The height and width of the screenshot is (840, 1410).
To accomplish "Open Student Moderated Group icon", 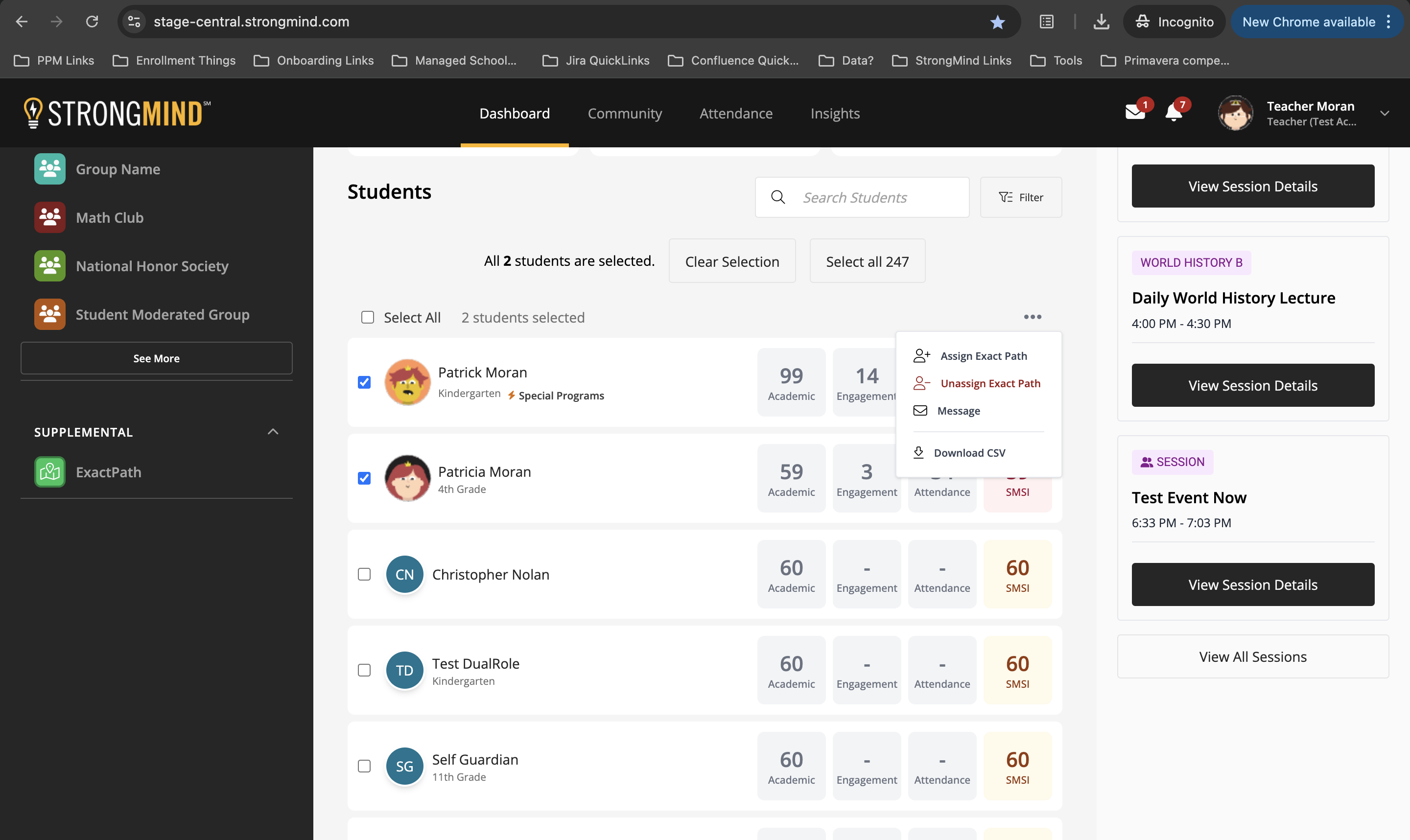I will [50, 314].
